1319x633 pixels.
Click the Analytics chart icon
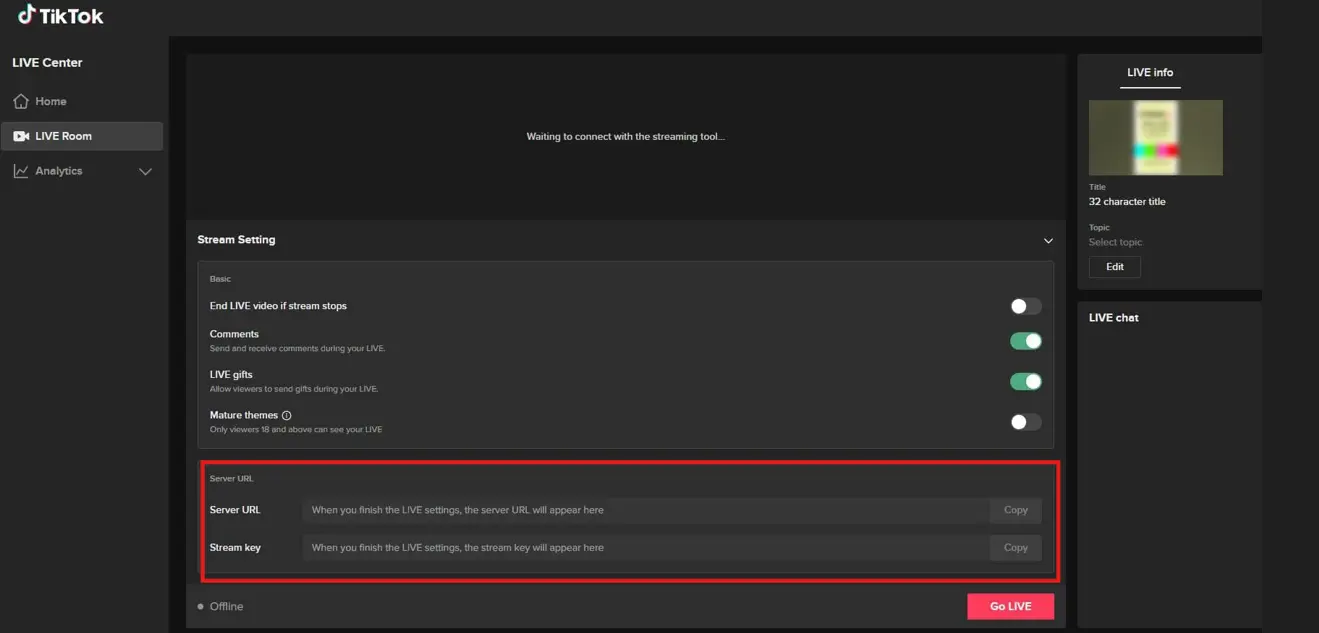click(21, 171)
